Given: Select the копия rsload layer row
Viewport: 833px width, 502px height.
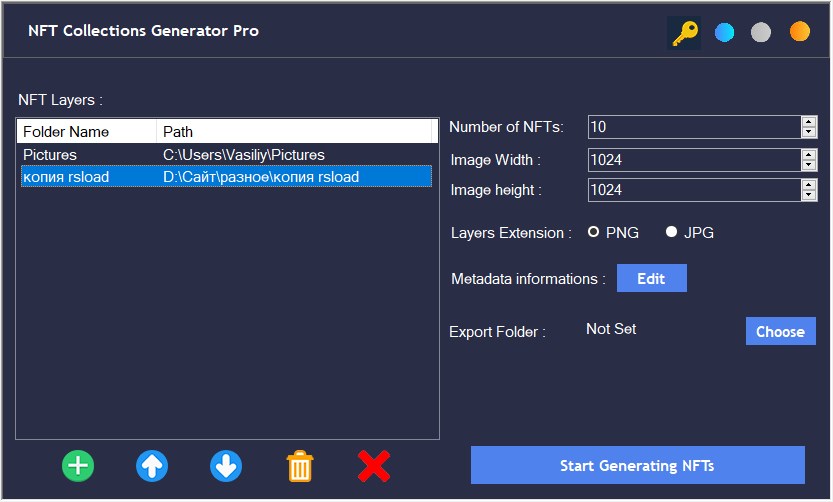Looking at the screenshot, I should (x=226, y=177).
